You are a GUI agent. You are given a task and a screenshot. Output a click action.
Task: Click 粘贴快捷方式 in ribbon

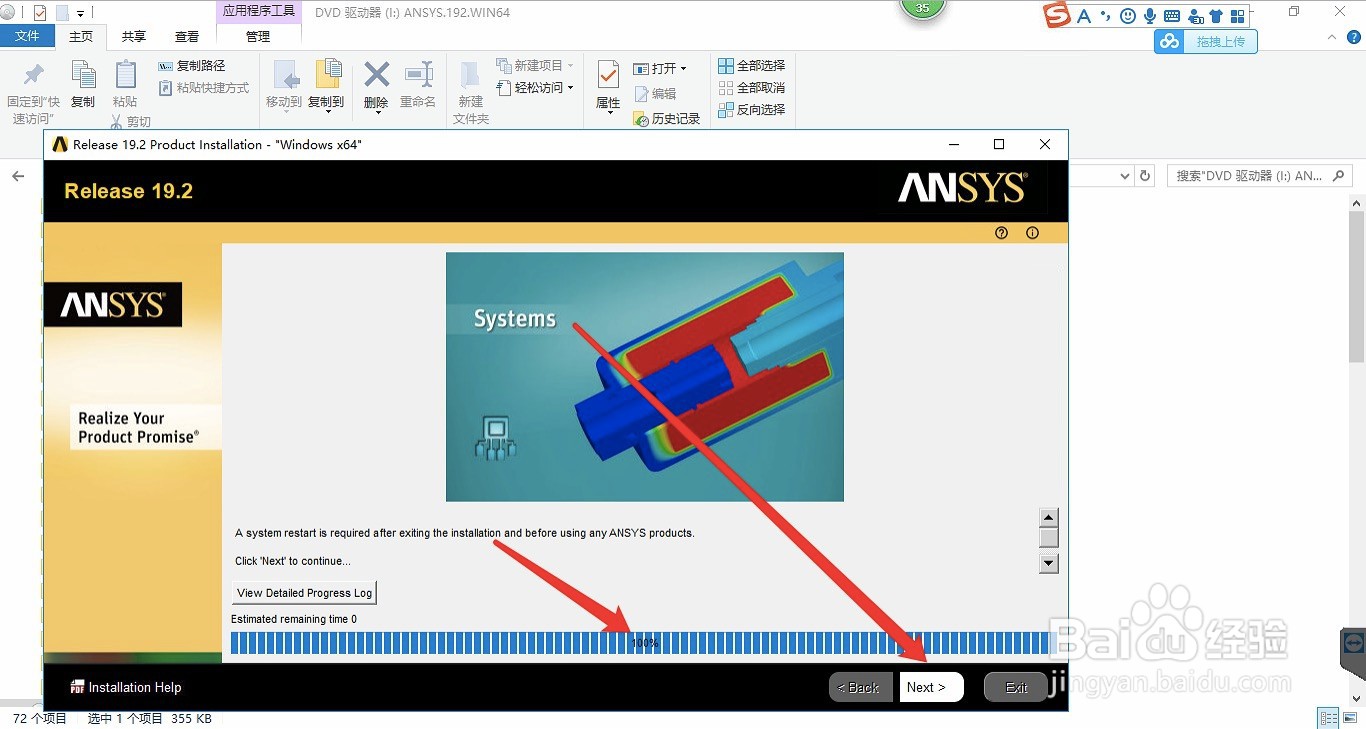point(204,88)
